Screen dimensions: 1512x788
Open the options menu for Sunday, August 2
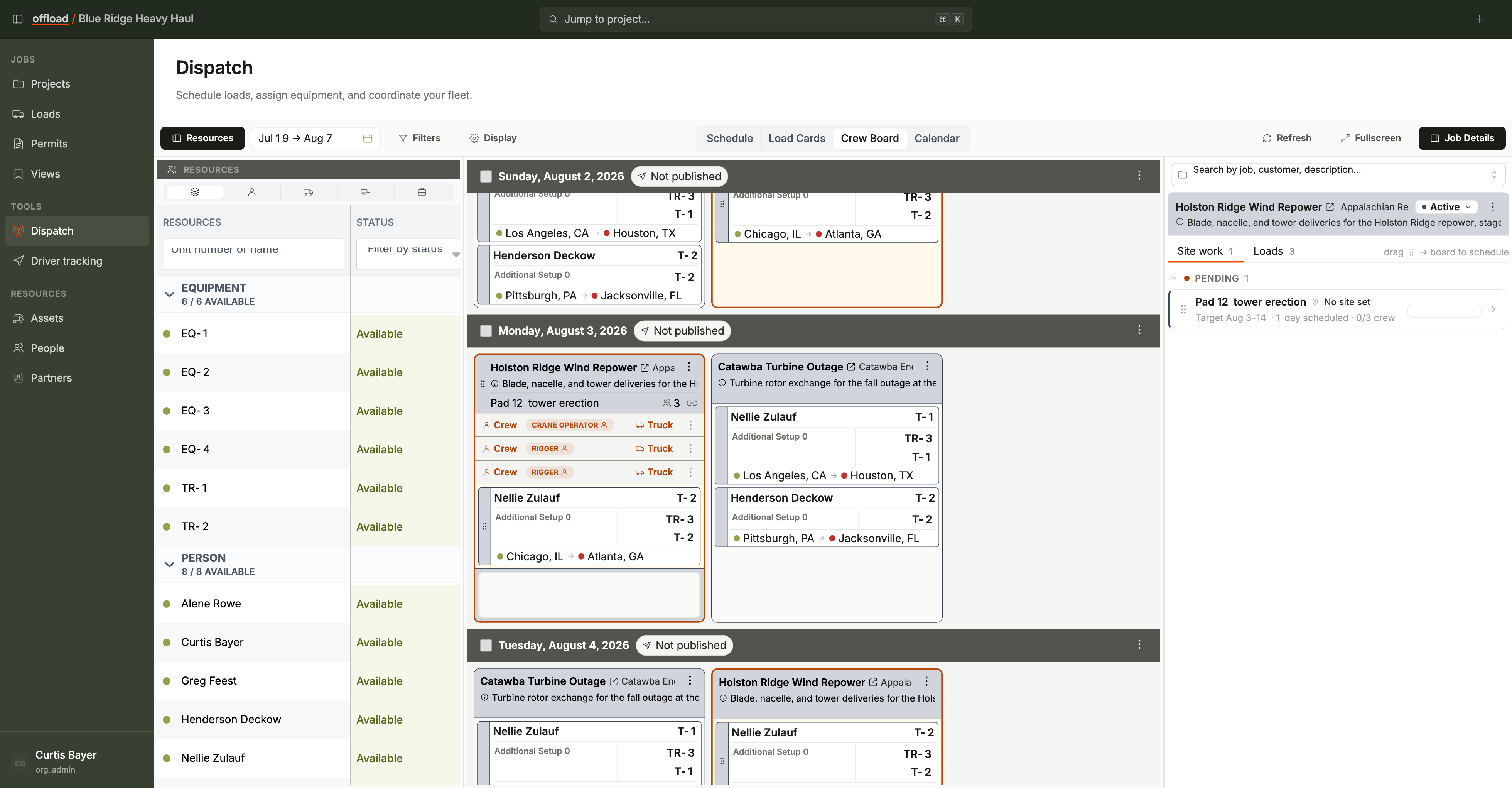pyautogui.click(x=1139, y=176)
